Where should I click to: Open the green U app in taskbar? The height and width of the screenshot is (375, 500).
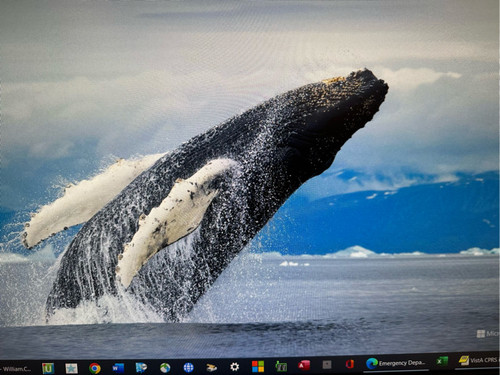[48, 368]
